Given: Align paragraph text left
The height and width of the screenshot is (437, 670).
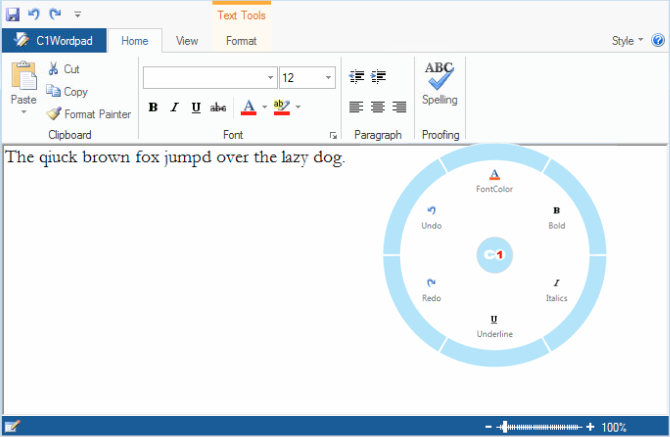Looking at the screenshot, I should 356,107.
